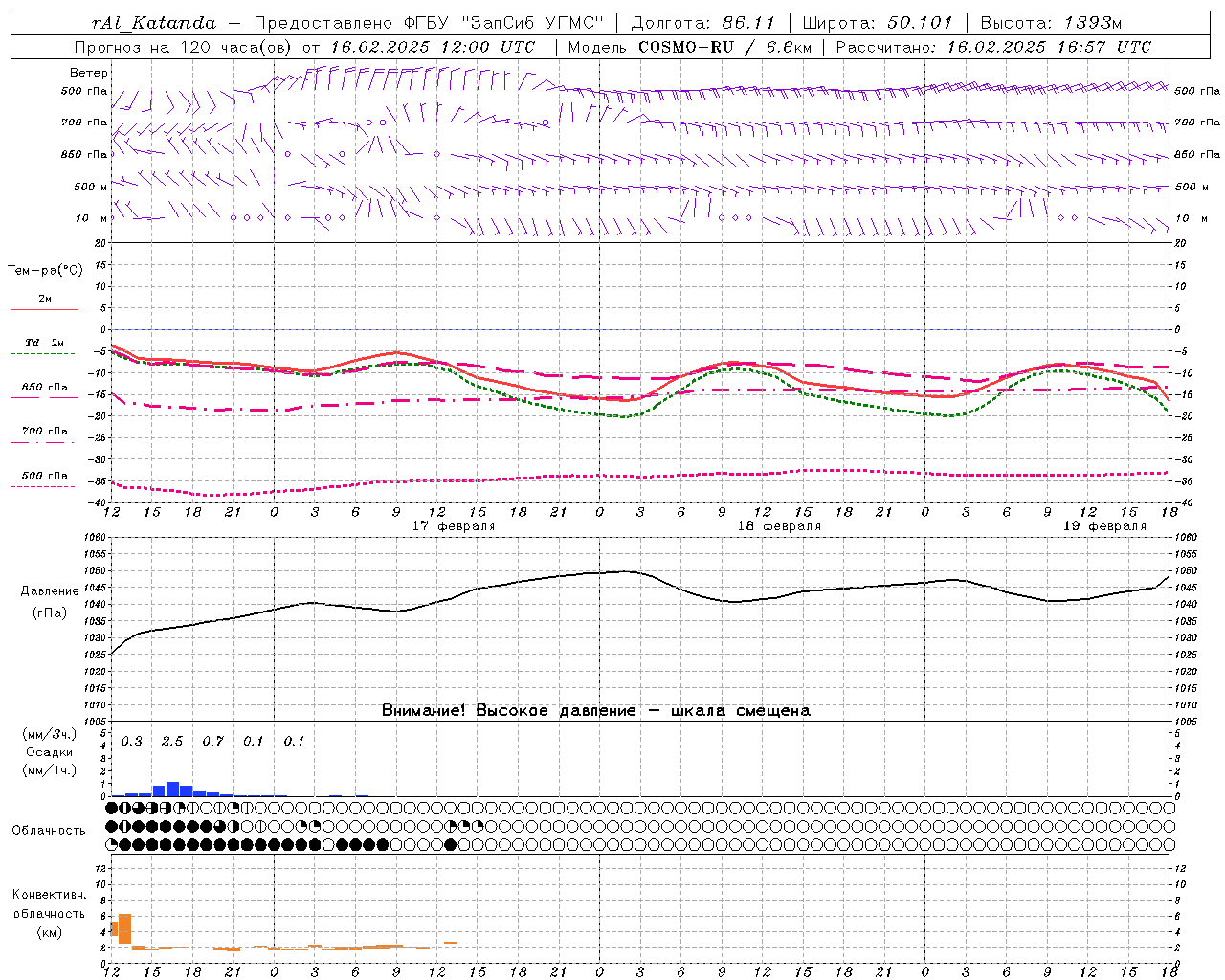1225x980 pixels.
Task: Click the Облачность cloudiness row label
Action: point(49,830)
